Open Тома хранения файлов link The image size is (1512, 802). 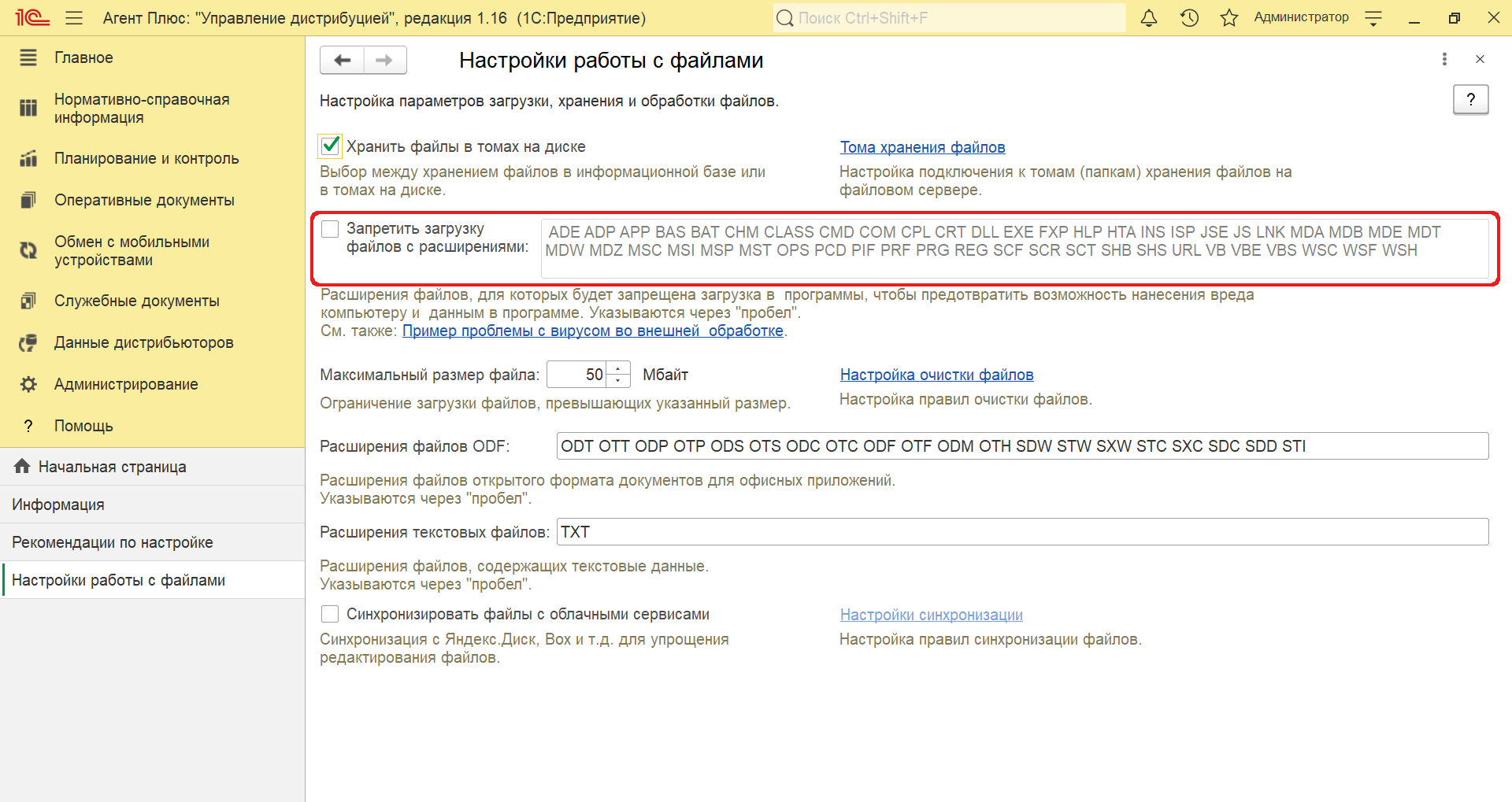click(x=922, y=147)
